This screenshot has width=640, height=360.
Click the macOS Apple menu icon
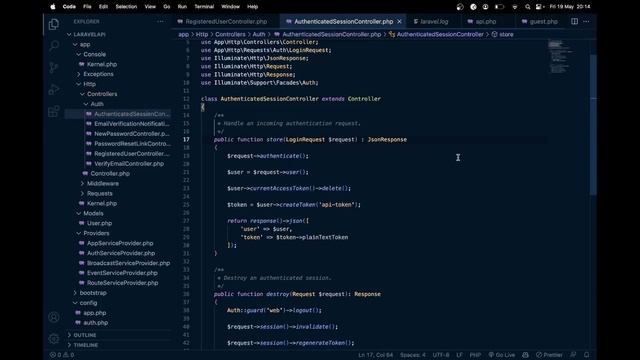pos(53,7)
